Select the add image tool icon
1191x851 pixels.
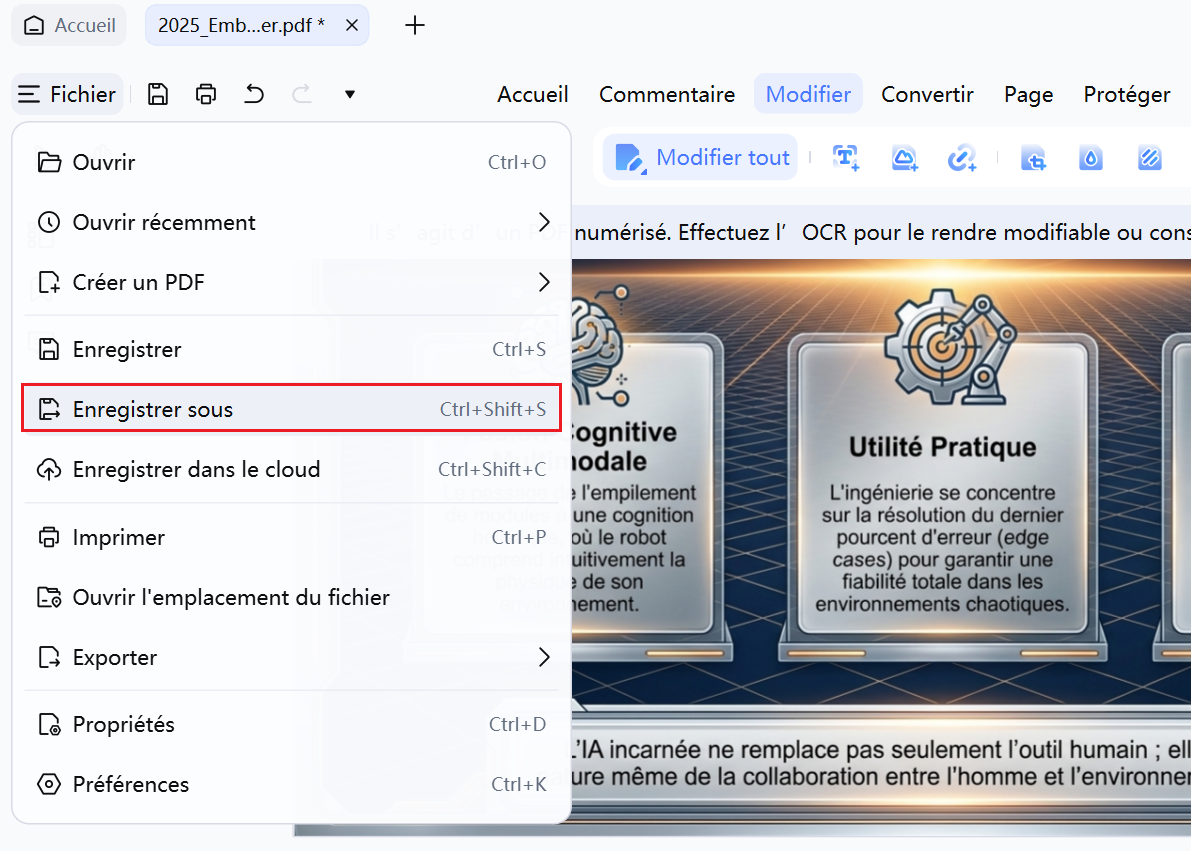coord(904,157)
